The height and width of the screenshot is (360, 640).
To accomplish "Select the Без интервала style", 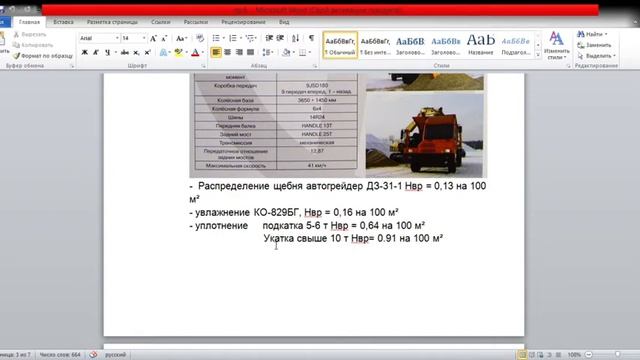I will click(x=375, y=45).
